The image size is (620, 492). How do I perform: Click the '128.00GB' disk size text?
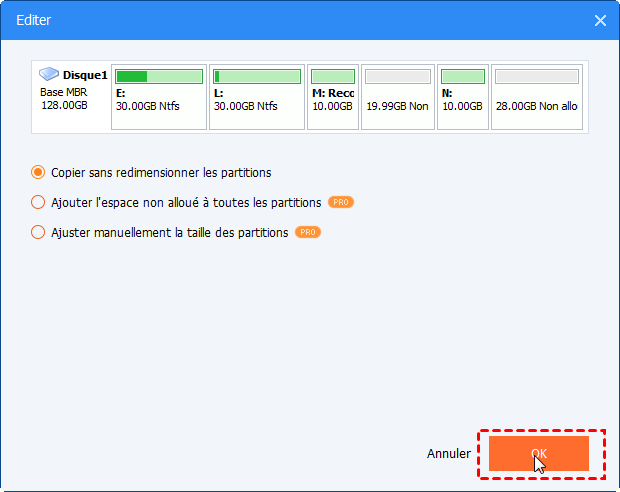(x=64, y=105)
